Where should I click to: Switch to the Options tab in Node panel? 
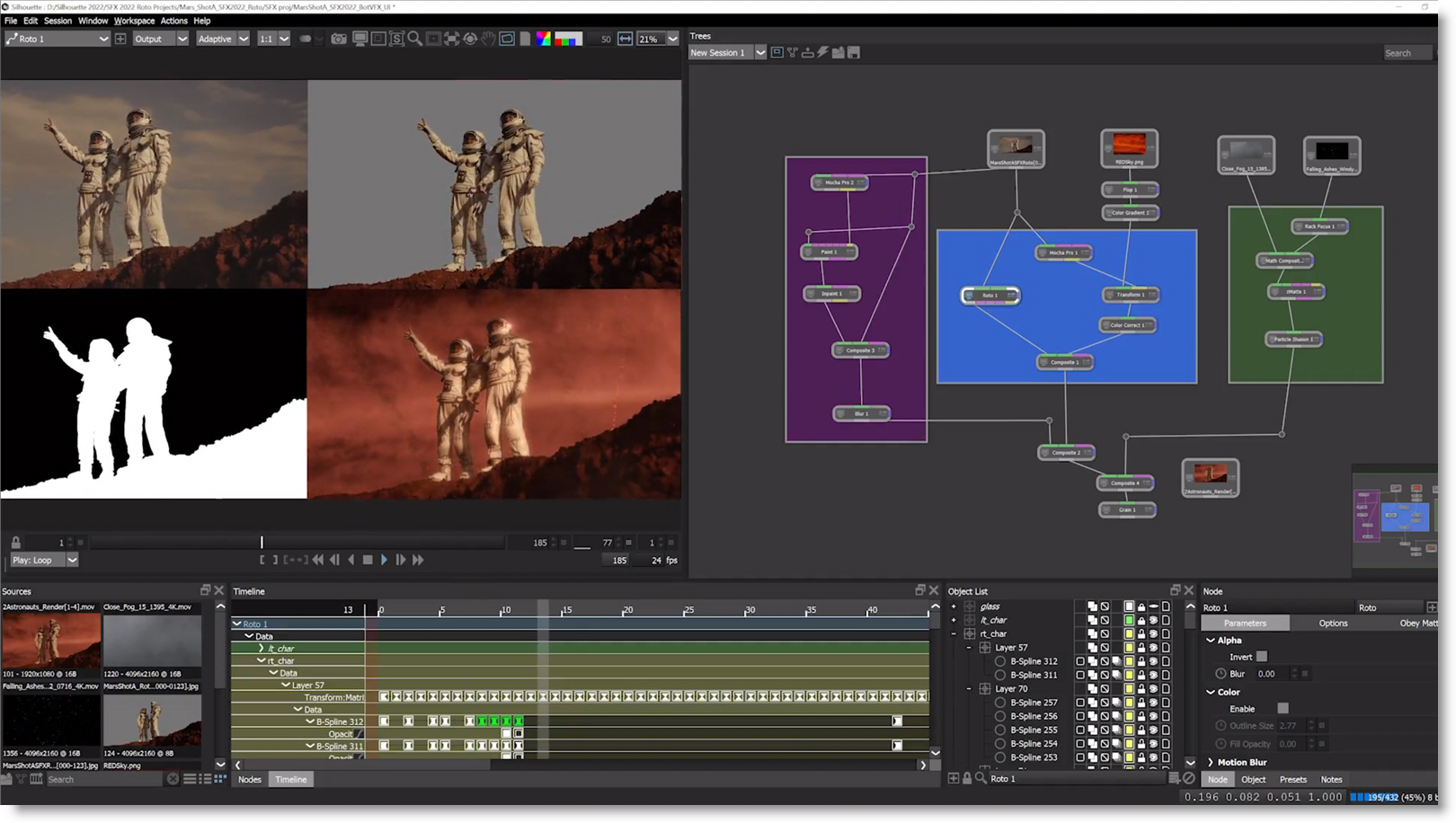pyautogui.click(x=1333, y=623)
